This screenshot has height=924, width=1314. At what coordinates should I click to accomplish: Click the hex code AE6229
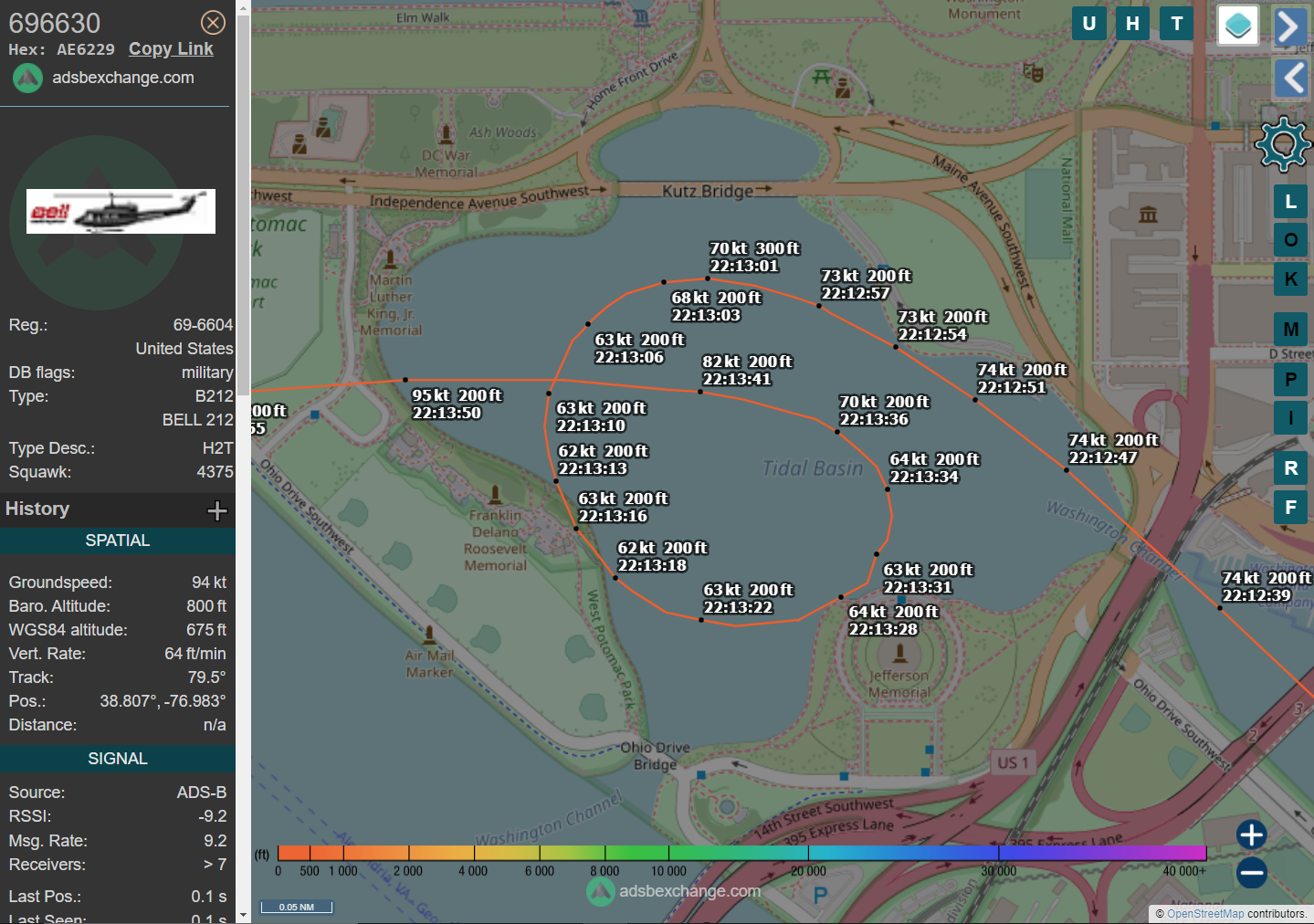click(86, 50)
